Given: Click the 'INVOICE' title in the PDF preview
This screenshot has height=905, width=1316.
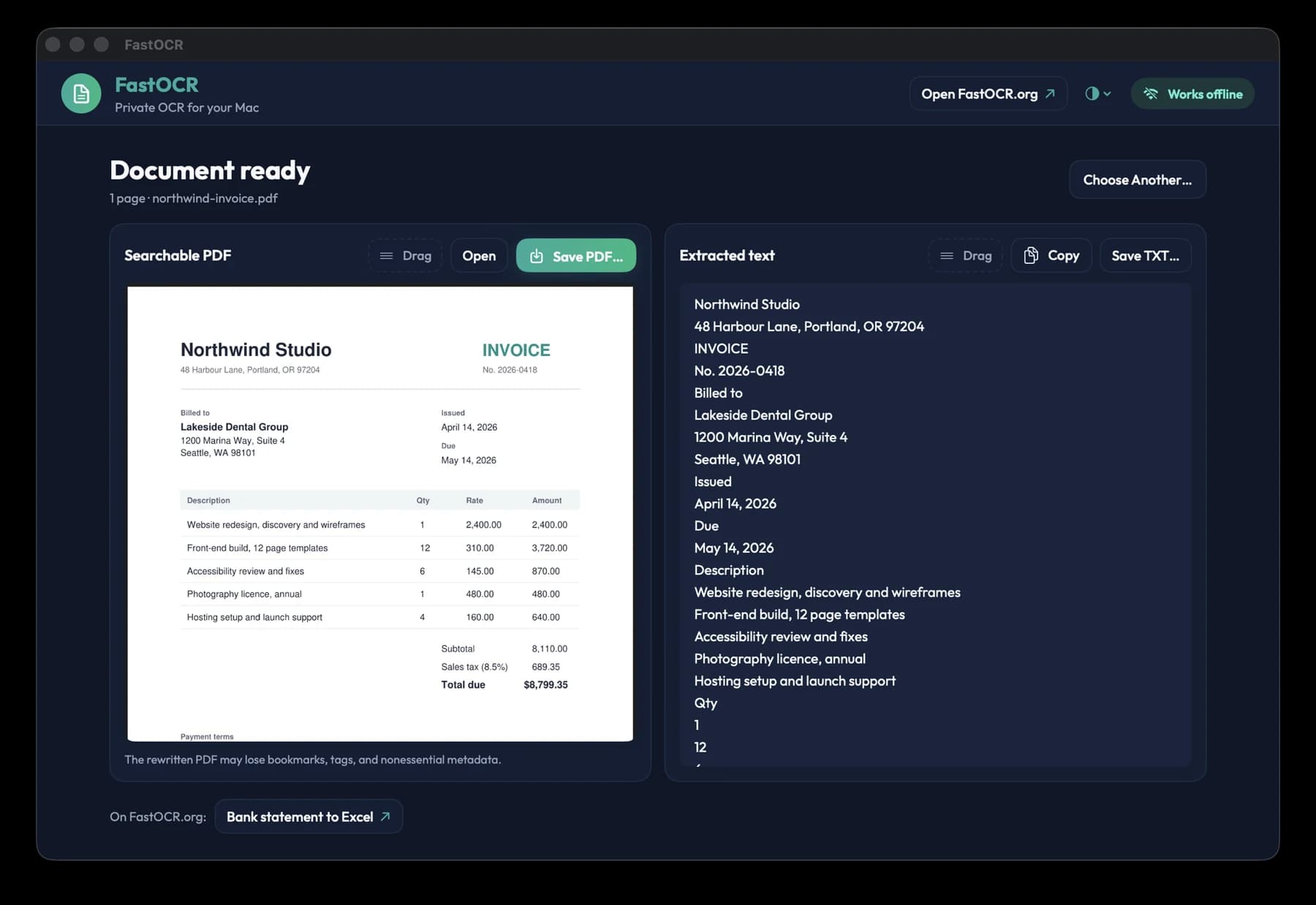Looking at the screenshot, I should tap(516, 350).
